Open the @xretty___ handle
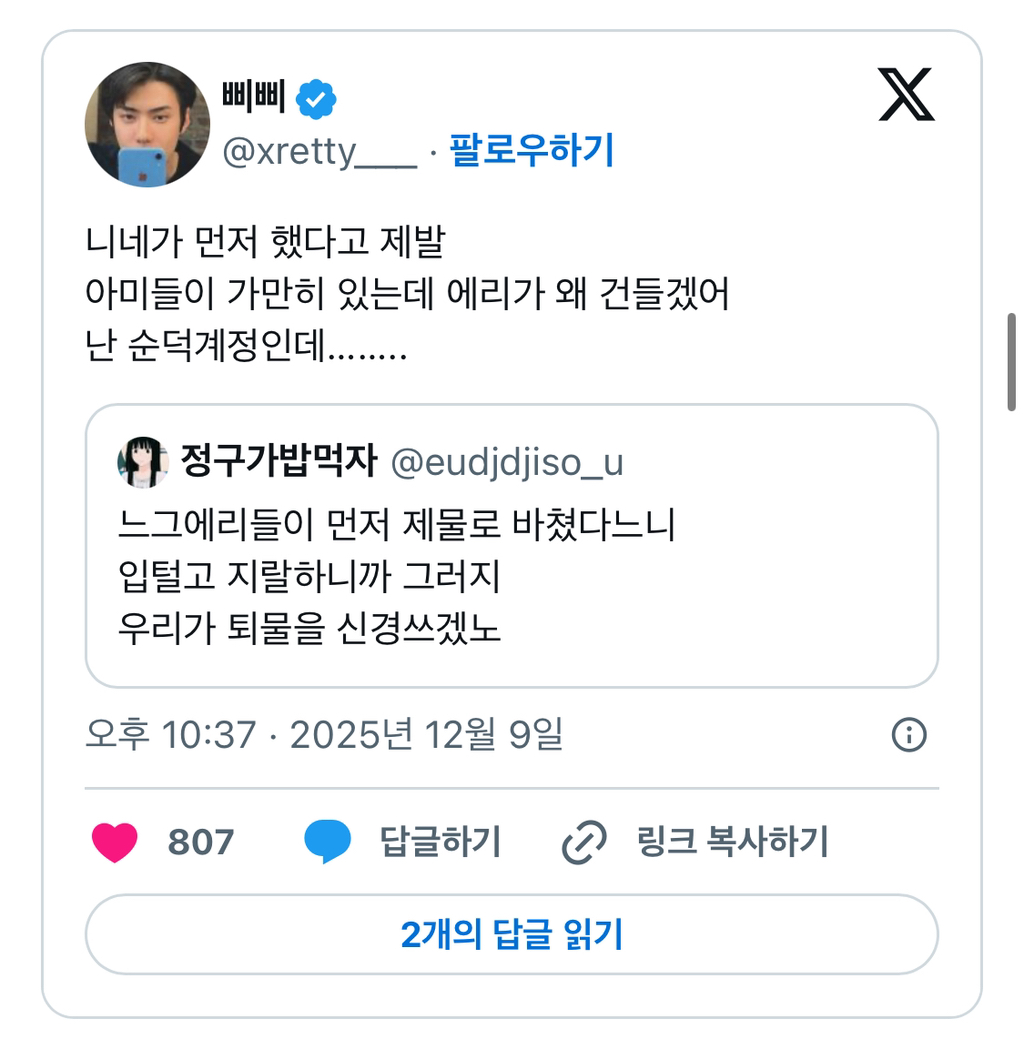Viewport: 1024px width, 1059px height. 318,152
